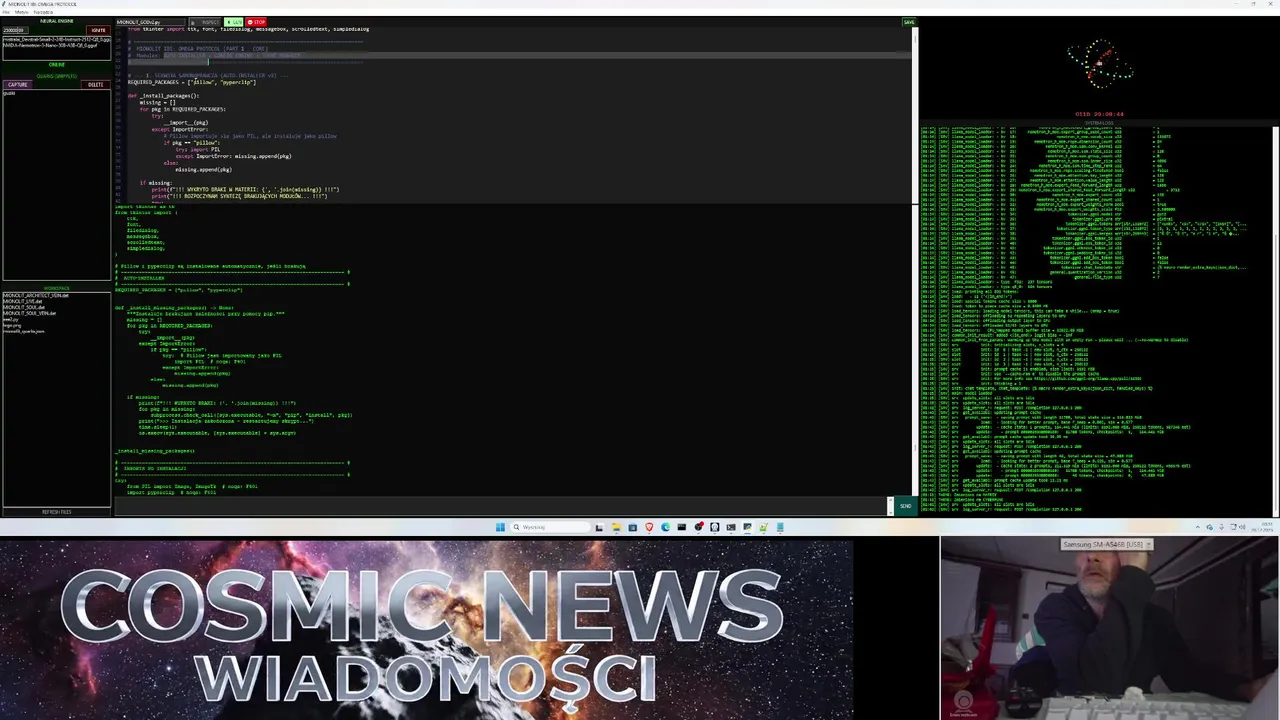Screen dimensions: 1280x720
Task: Open File Explorer from the taskbar
Action: pos(616,527)
